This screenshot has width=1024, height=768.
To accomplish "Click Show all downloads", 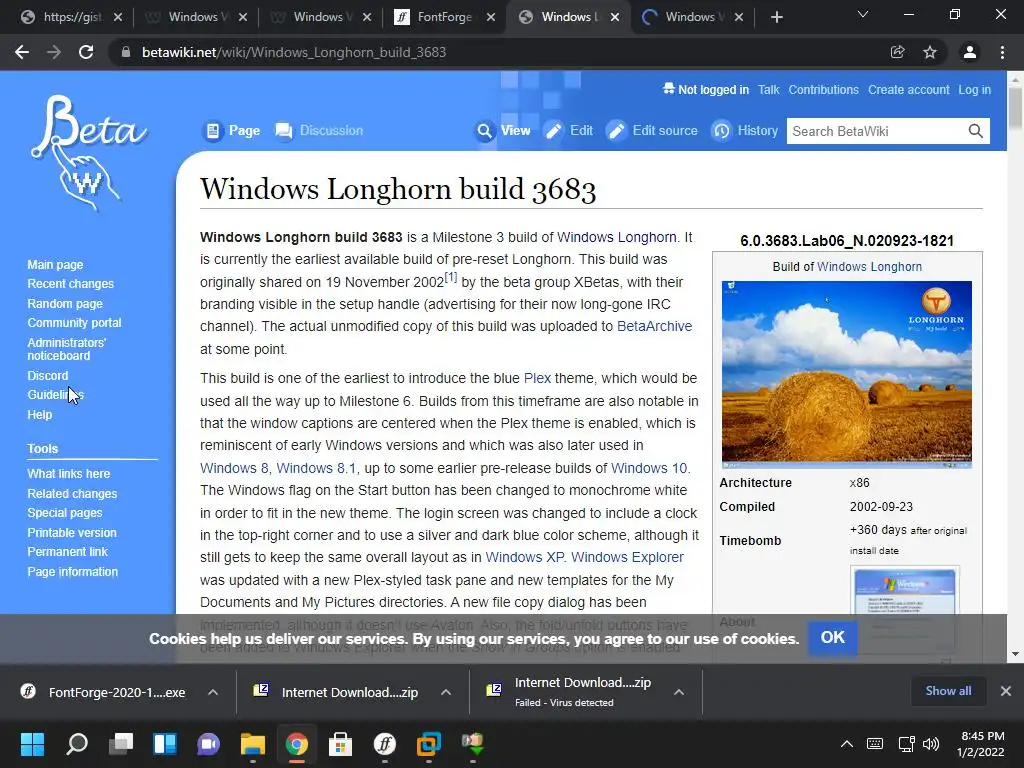I will [948, 691].
